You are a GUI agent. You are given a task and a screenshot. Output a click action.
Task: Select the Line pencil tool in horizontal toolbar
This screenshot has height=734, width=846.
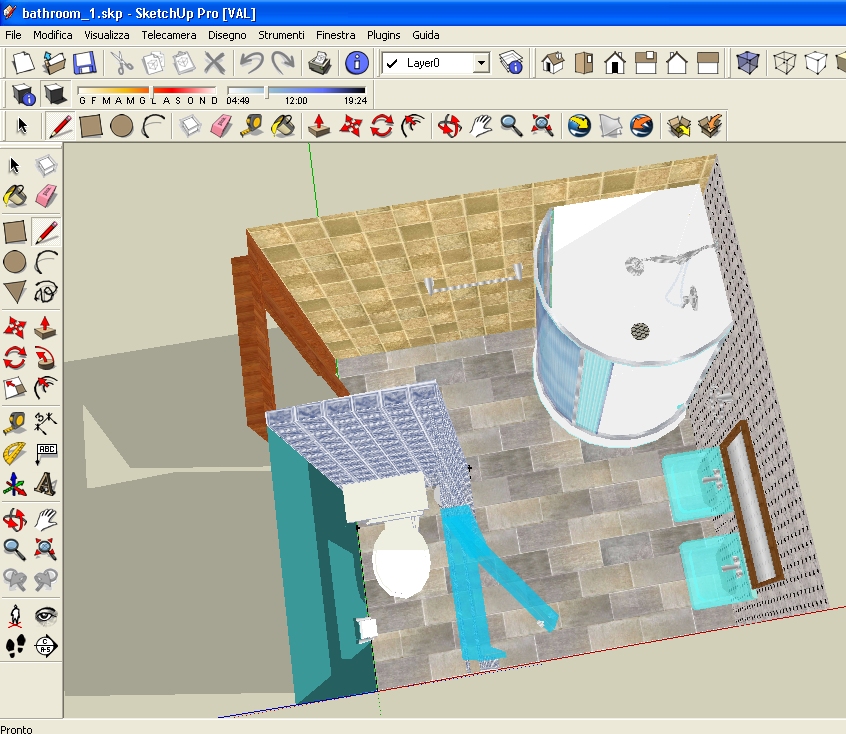(59, 126)
